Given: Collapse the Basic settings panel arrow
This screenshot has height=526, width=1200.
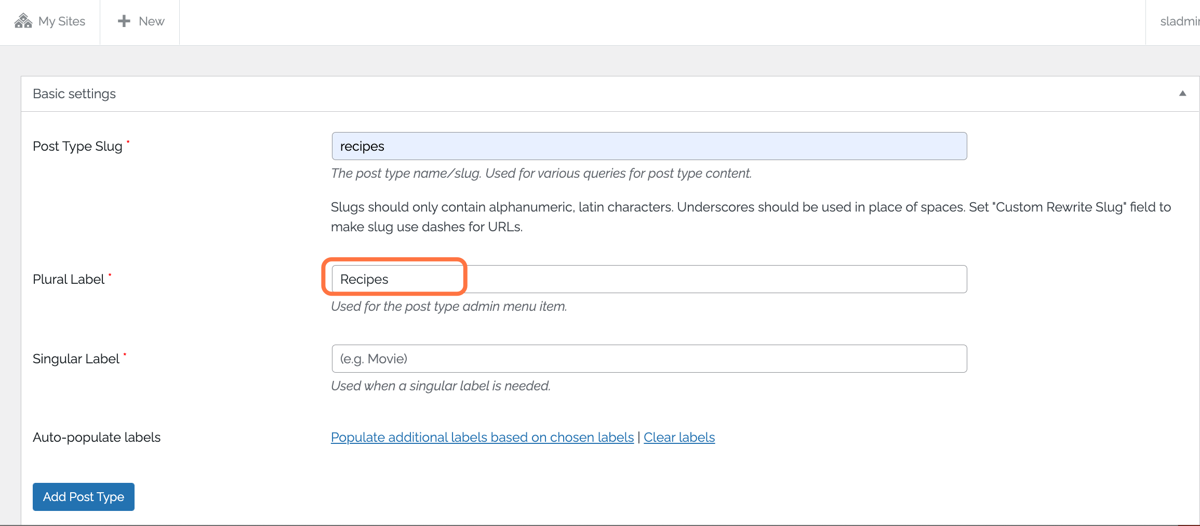Looking at the screenshot, I should click(1182, 94).
